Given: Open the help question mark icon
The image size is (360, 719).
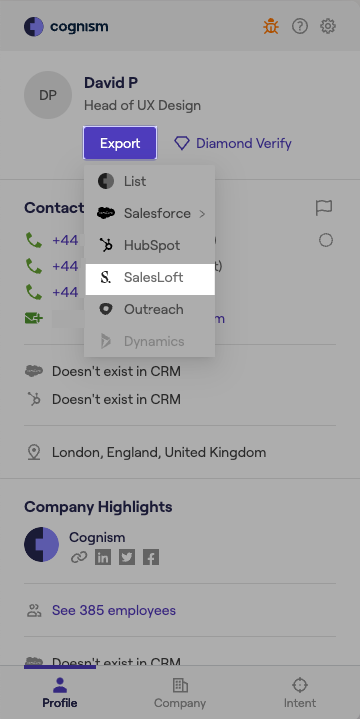Looking at the screenshot, I should 300,26.
